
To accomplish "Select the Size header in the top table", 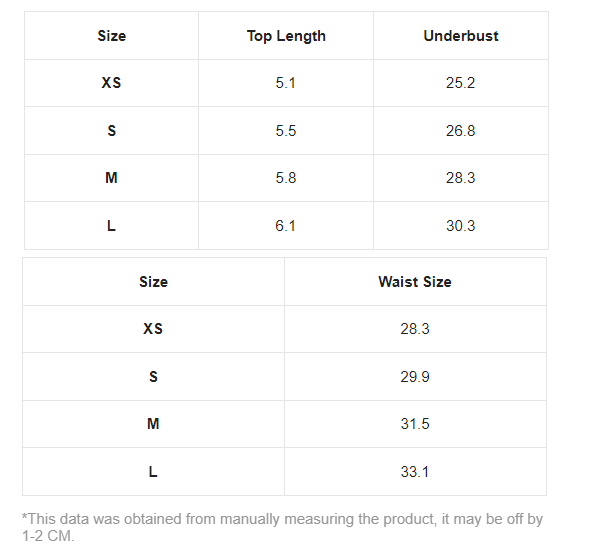I will [x=111, y=36].
